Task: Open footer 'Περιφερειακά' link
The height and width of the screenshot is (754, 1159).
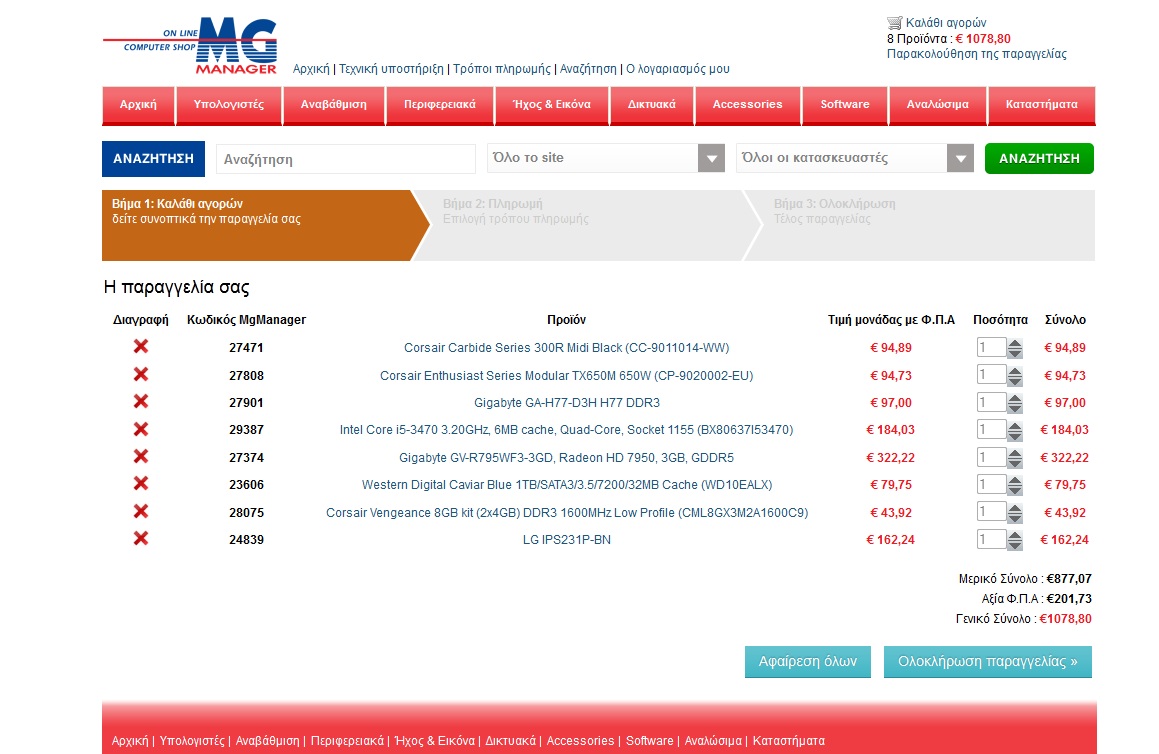Action: [x=347, y=741]
